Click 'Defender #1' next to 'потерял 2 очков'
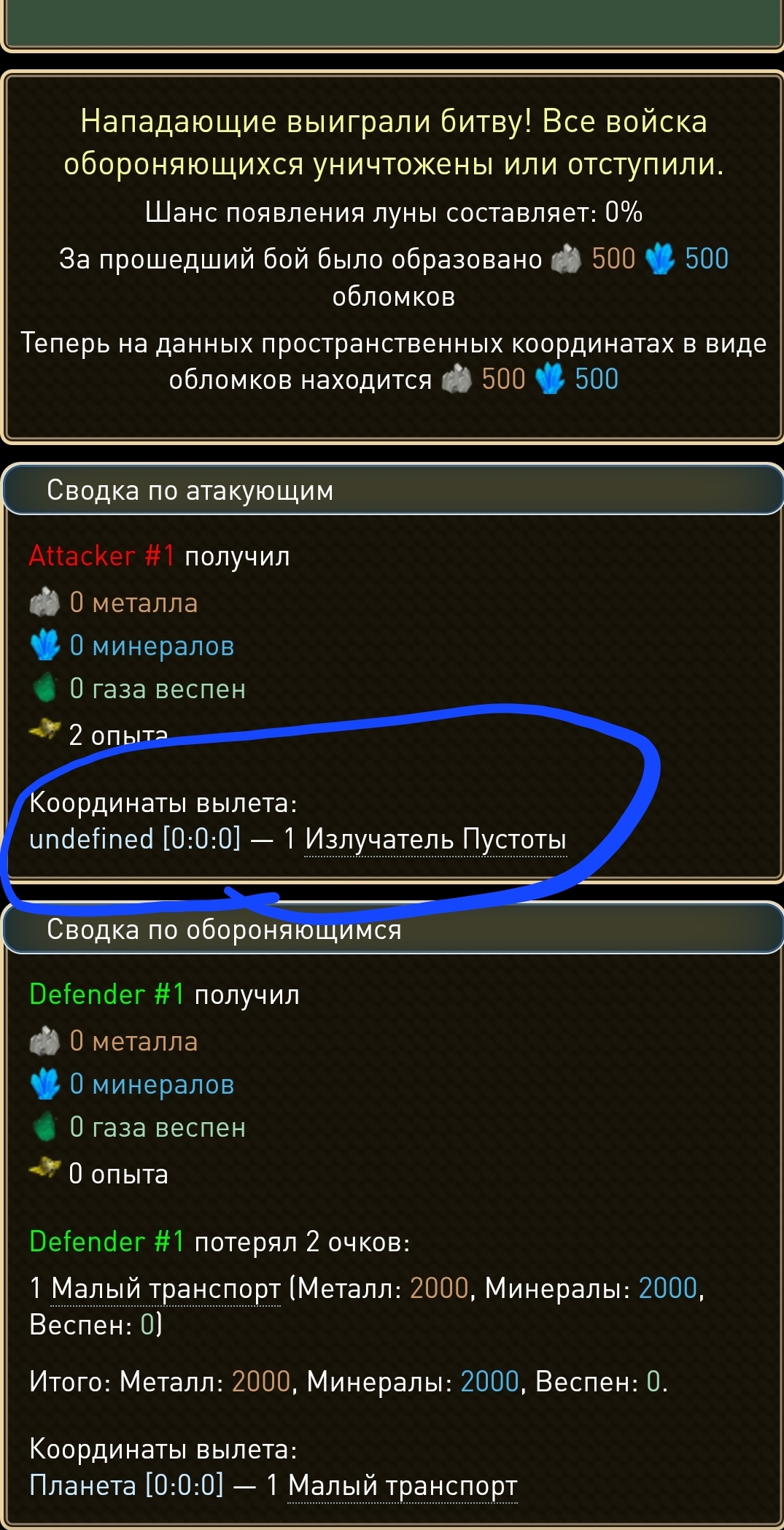The image size is (784, 1530). pos(107,1241)
